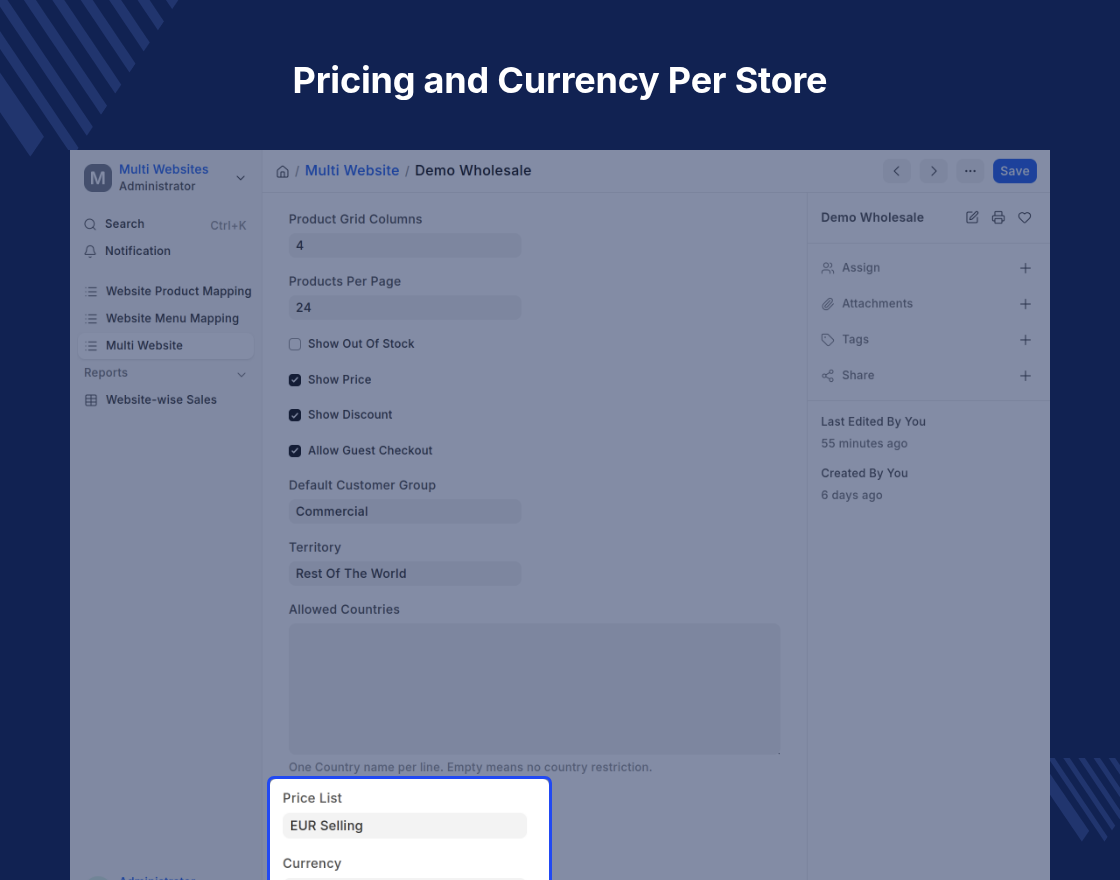Click Multi Websites workspace title
1120x880 pixels.
(164, 169)
